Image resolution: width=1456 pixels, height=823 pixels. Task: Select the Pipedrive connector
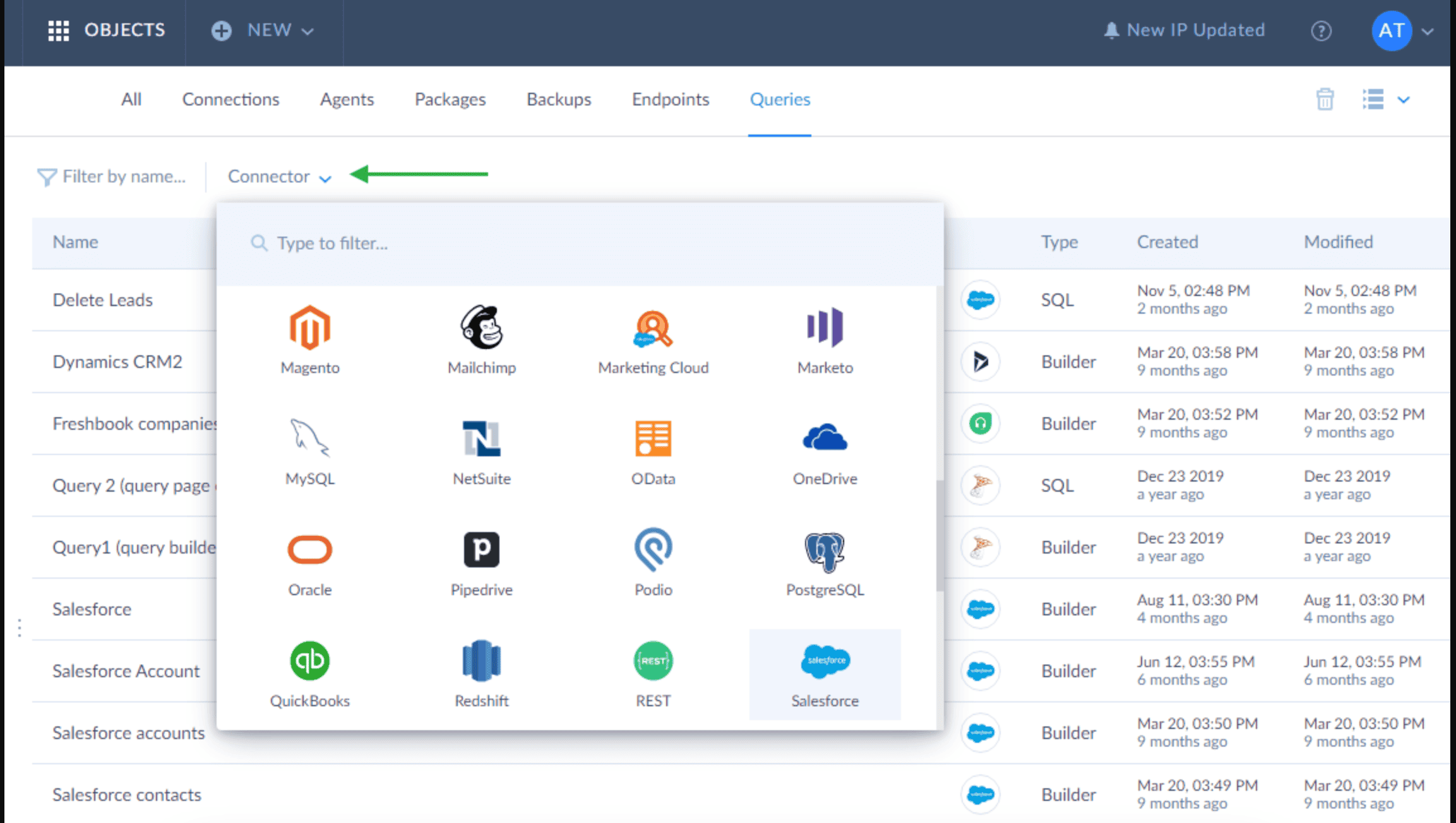(x=481, y=550)
